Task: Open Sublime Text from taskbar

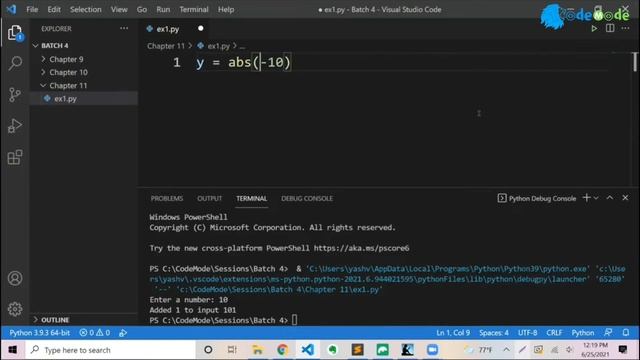Action: tap(358, 350)
